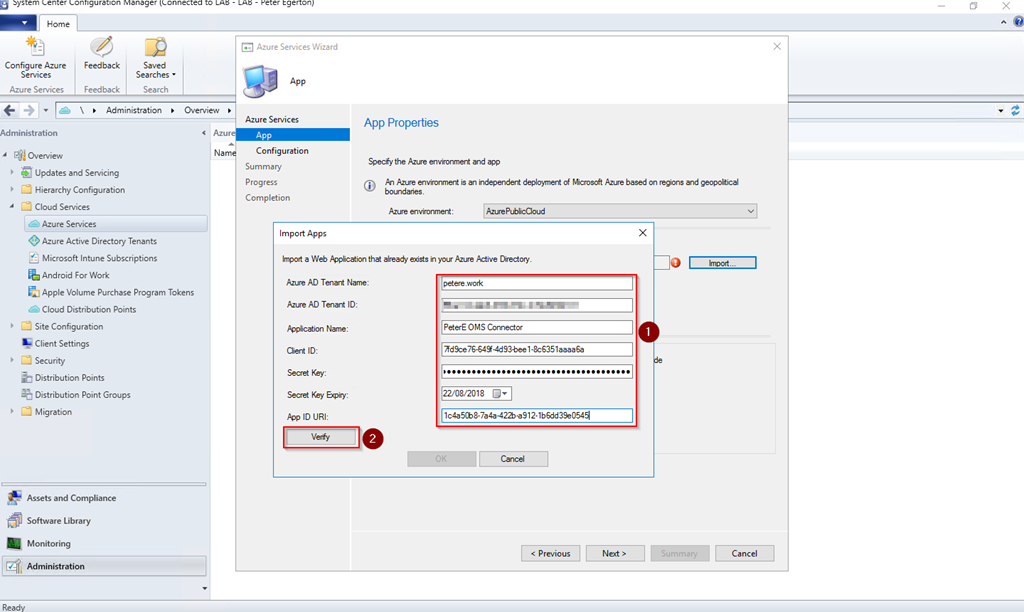This screenshot has width=1024, height=612.
Task: Click the Verify button
Action: click(320, 437)
